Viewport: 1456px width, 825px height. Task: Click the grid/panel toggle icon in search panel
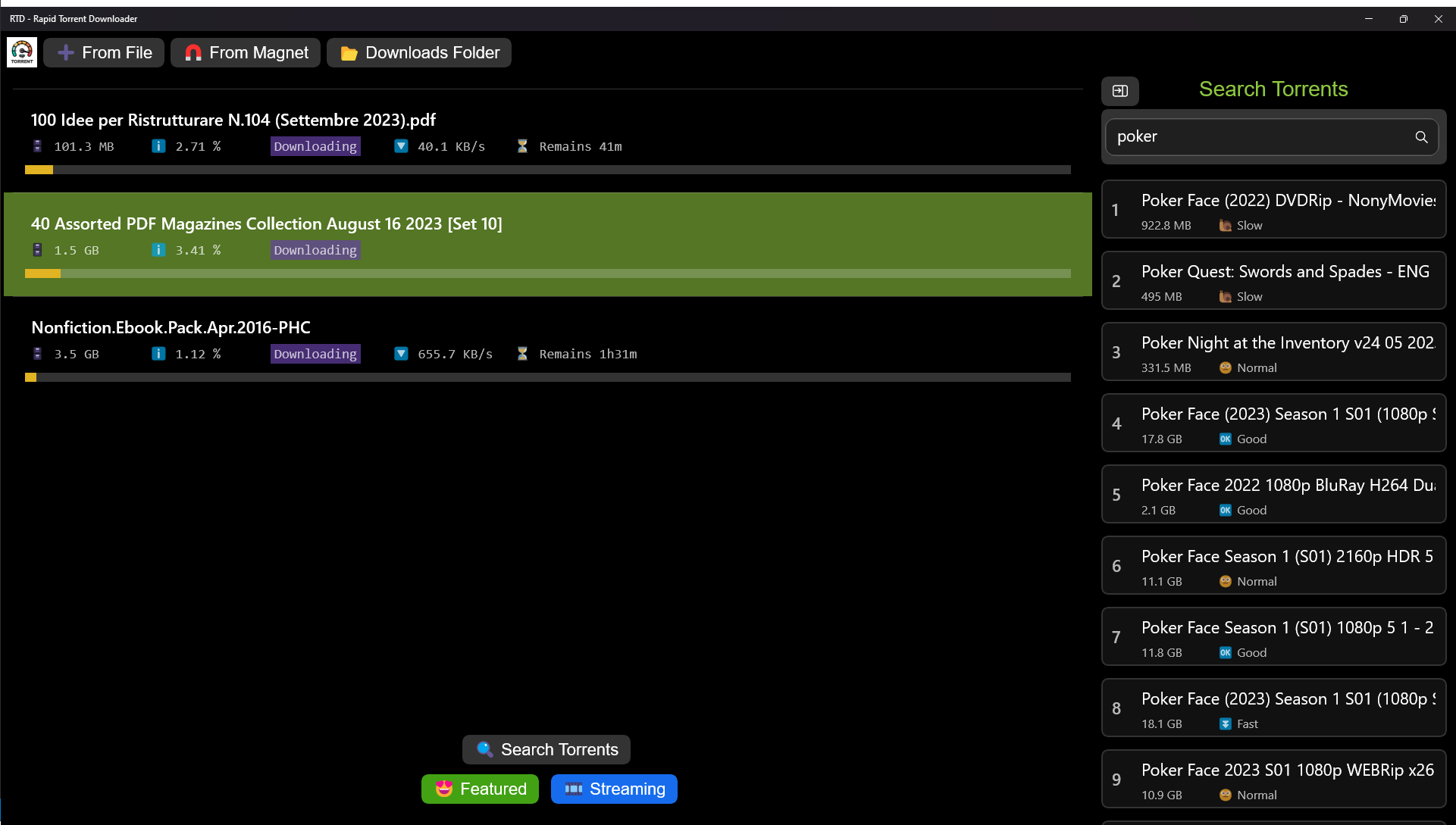click(x=1119, y=90)
